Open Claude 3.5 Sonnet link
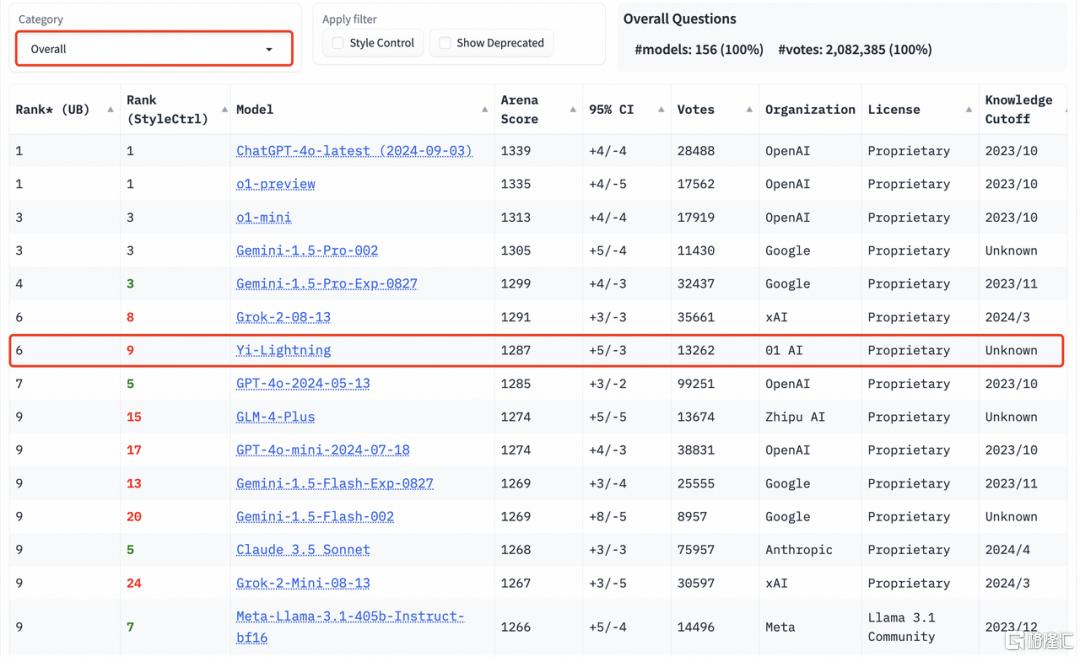The image size is (1080, 657). [x=303, y=550]
